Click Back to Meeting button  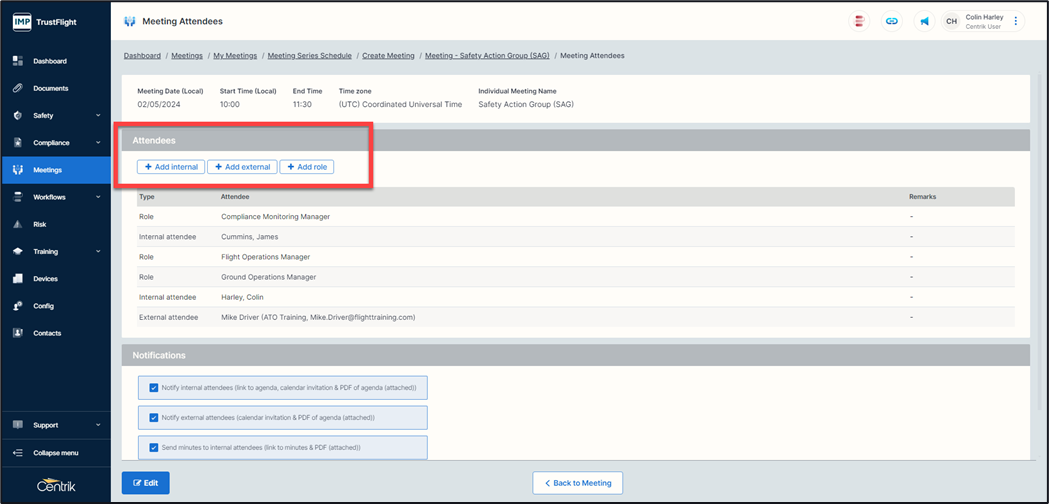[578, 483]
